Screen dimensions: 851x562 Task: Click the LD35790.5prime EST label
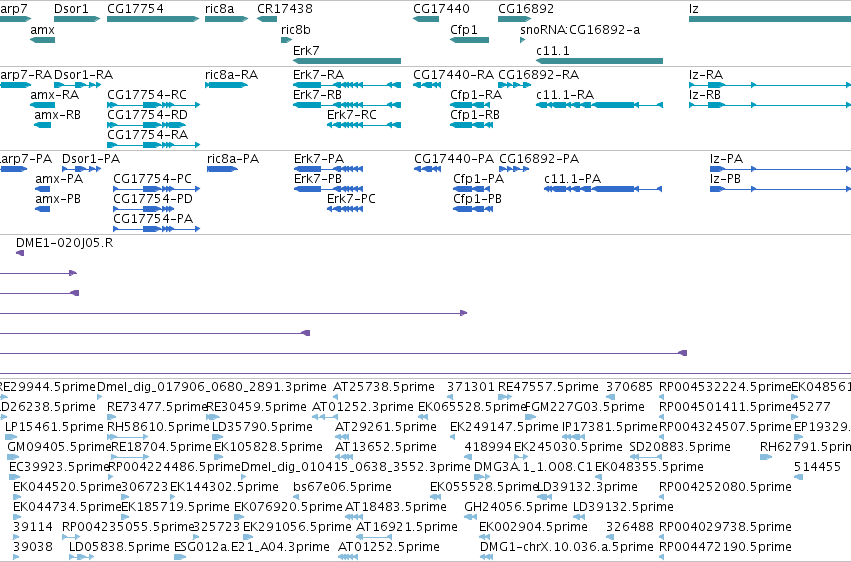(262, 427)
